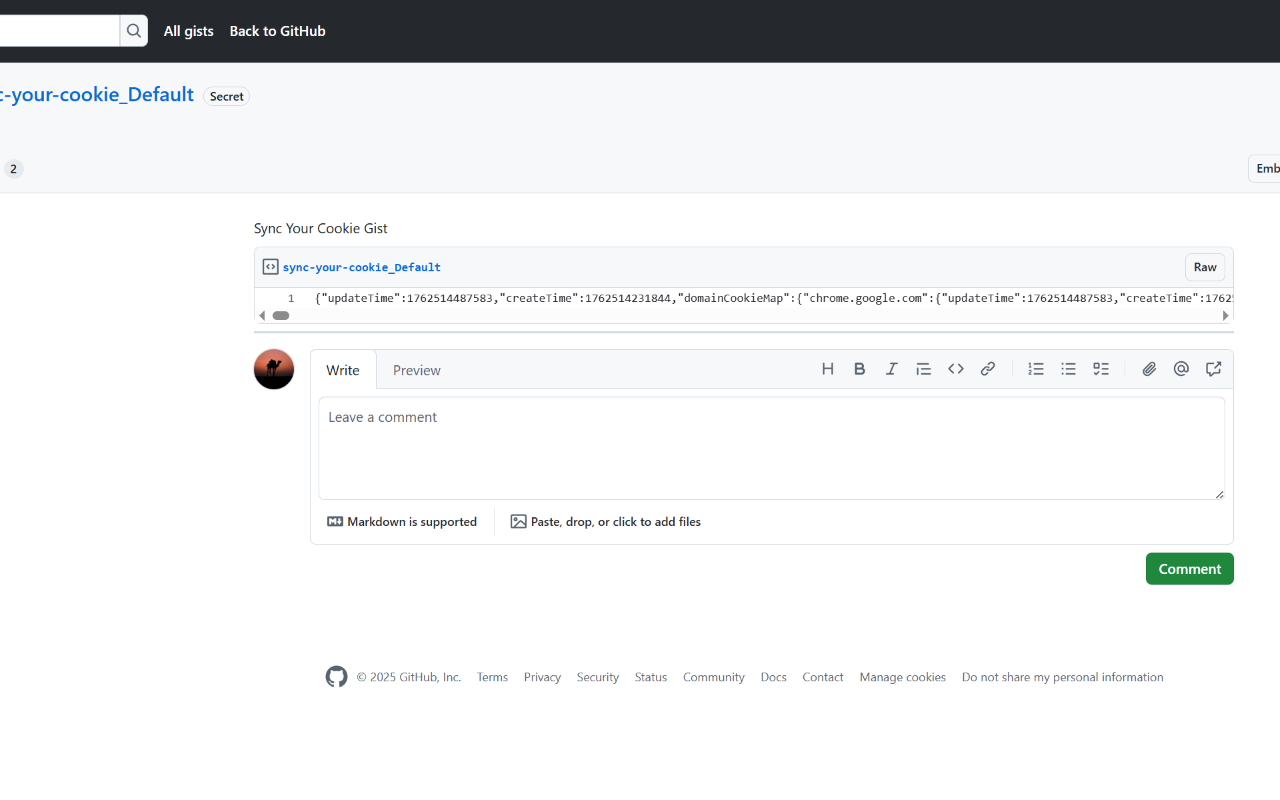Go Back to GitHub link
Screen dimensions: 1280x800
278,31
